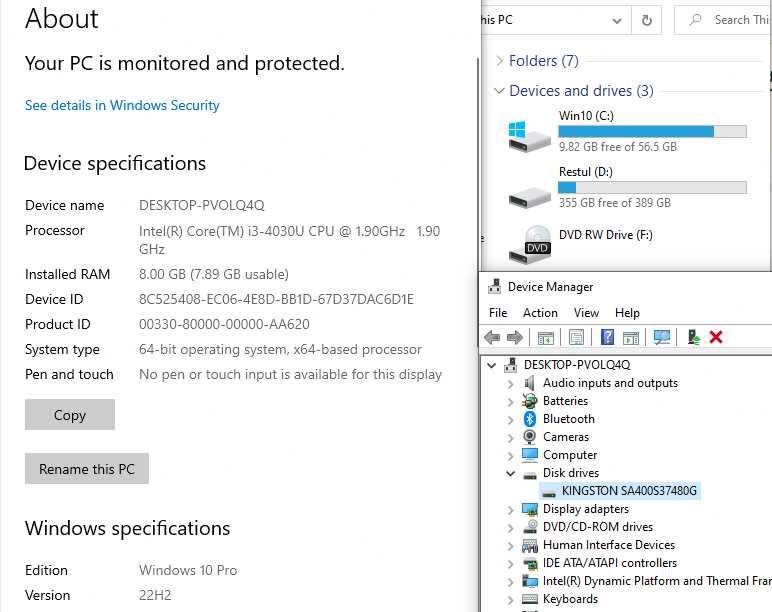Expand the Folders (7) section
The width and height of the screenshot is (772, 612).
click(499, 61)
